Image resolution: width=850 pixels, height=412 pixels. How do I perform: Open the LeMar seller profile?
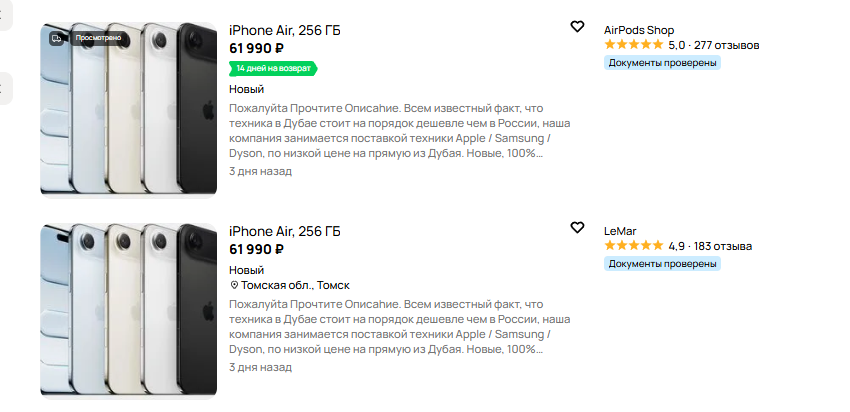(x=620, y=230)
